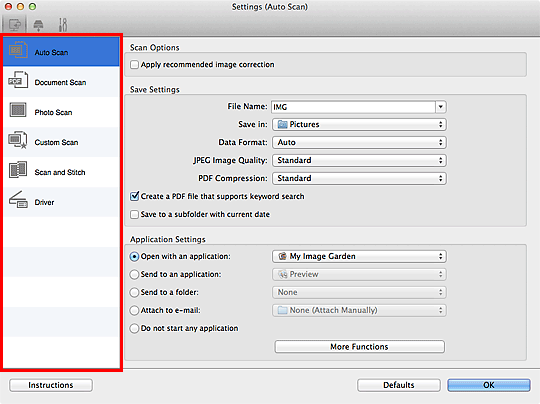Open the scan-from-computer settings tab icon
This screenshot has height=404, width=540.
coord(14,25)
